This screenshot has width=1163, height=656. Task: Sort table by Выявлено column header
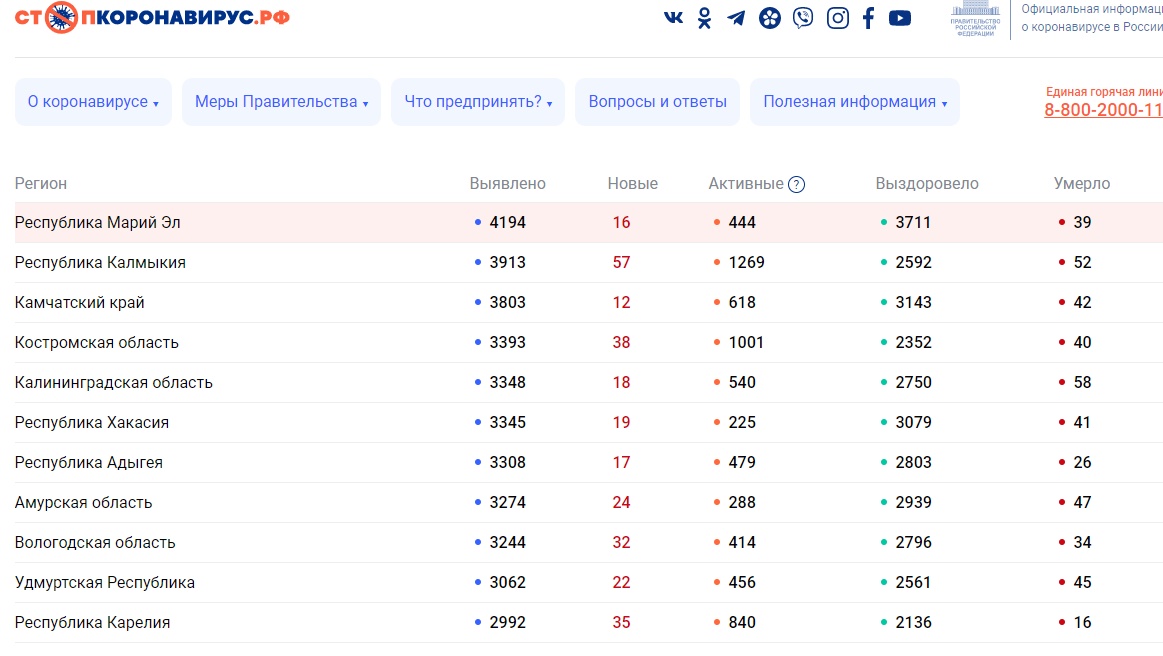point(508,184)
